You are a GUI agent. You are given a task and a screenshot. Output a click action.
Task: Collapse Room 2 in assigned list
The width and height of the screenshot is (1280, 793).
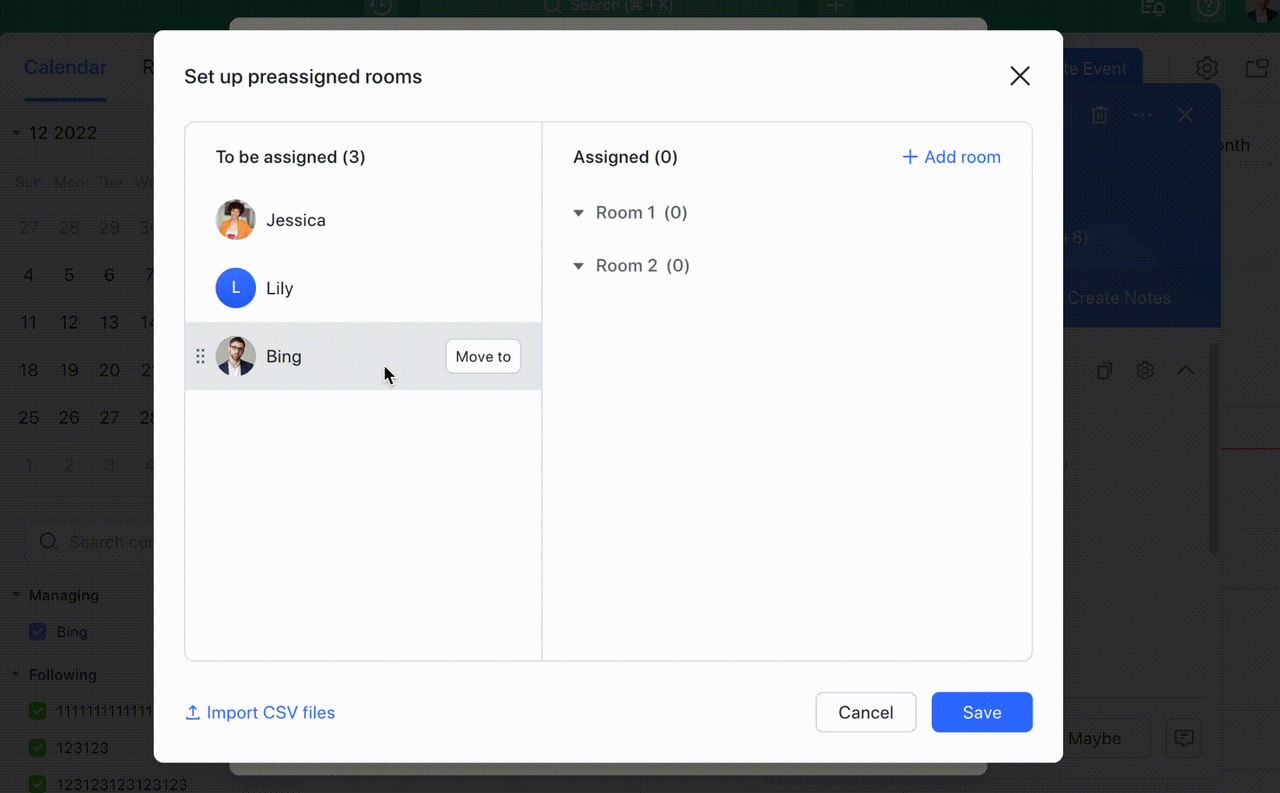[578, 266]
